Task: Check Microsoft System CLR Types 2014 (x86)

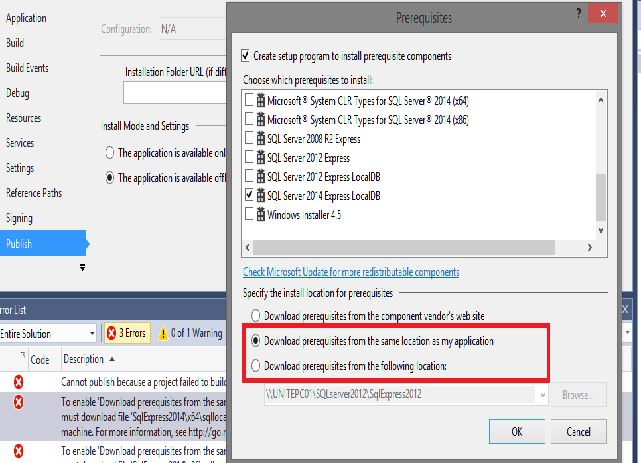Action: [x=249, y=119]
